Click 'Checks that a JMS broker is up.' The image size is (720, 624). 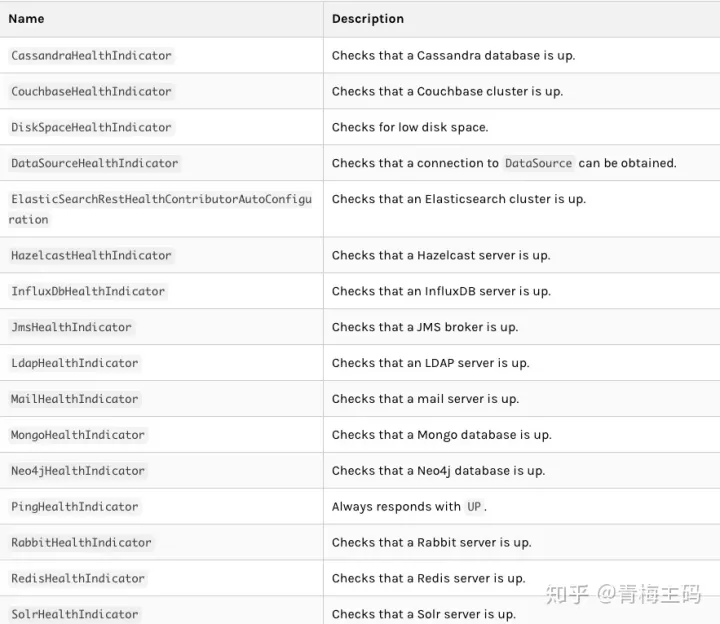pyautogui.click(x=425, y=327)
